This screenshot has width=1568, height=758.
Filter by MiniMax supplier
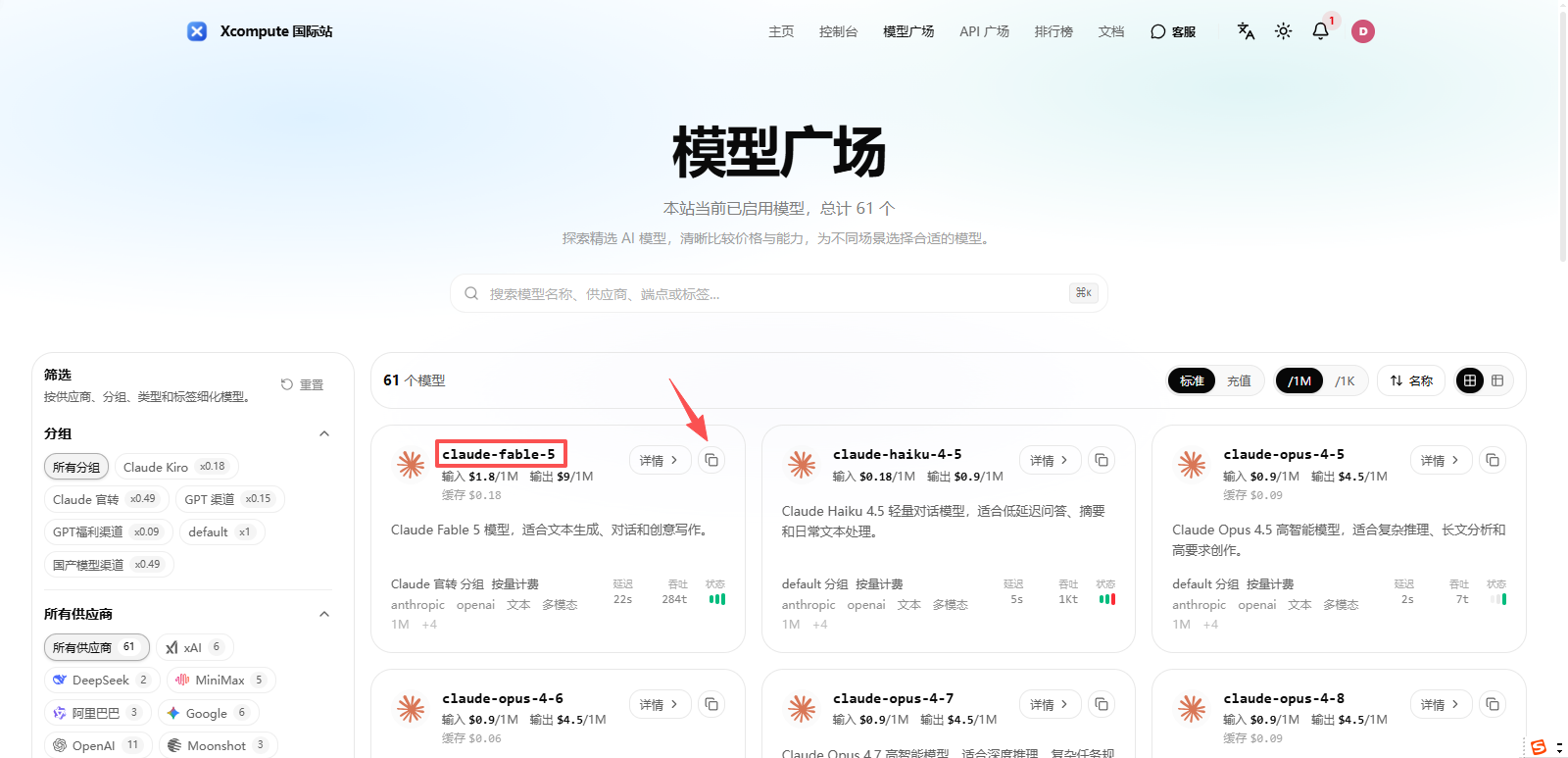220,680
